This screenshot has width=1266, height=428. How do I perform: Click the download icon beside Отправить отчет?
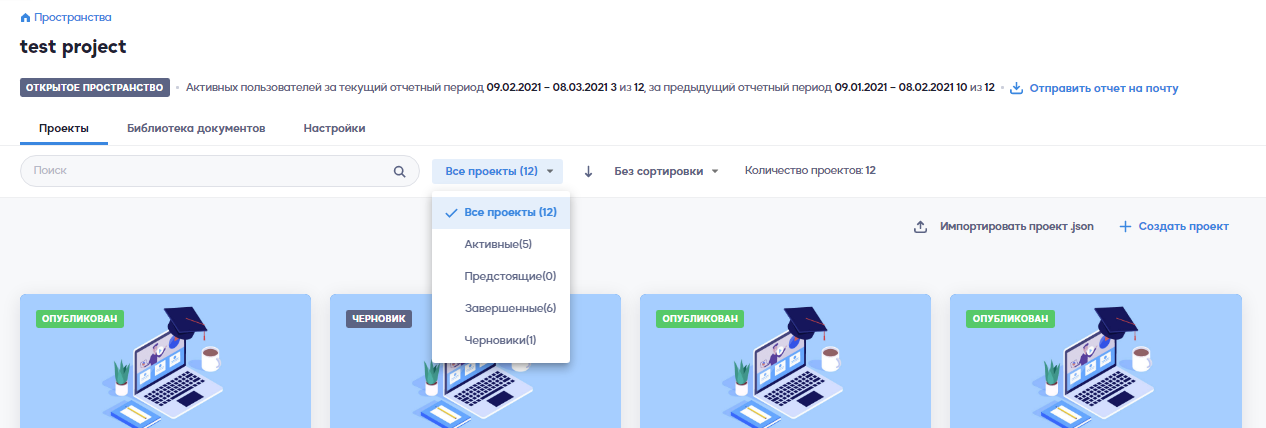tap(1016, 88)
